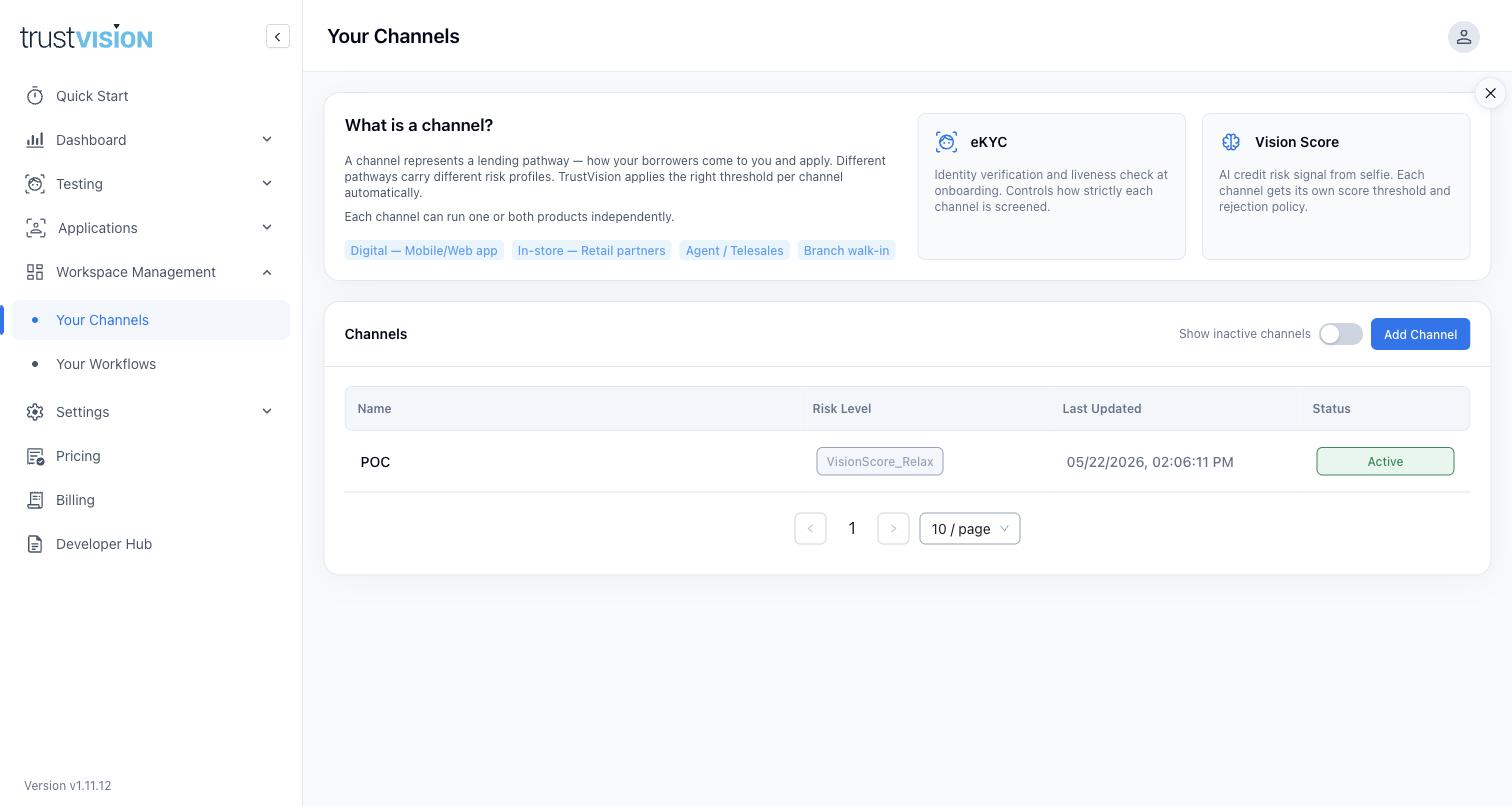Click the 'Agent / Telesales' tag
Image resolution: width=1512 pixels, height=806 pixels.
[x=734, y=250]
